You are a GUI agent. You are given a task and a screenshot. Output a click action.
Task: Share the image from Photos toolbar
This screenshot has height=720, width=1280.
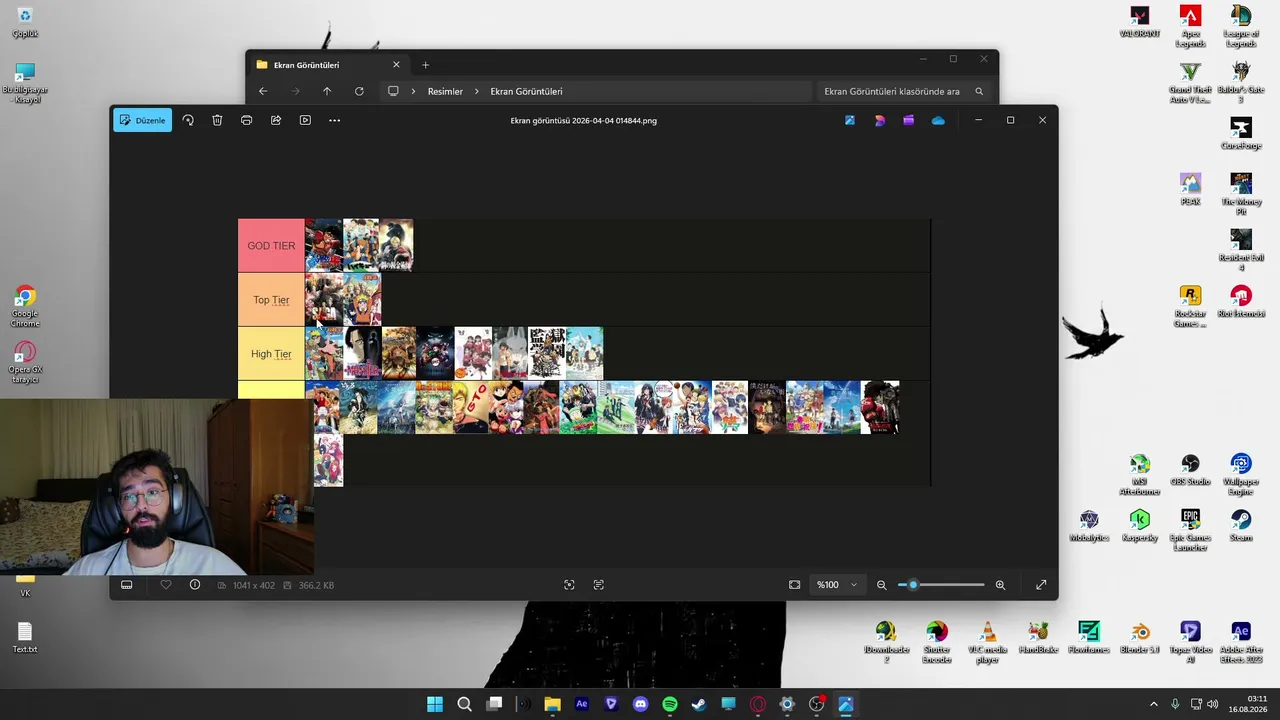click(276, 120)
